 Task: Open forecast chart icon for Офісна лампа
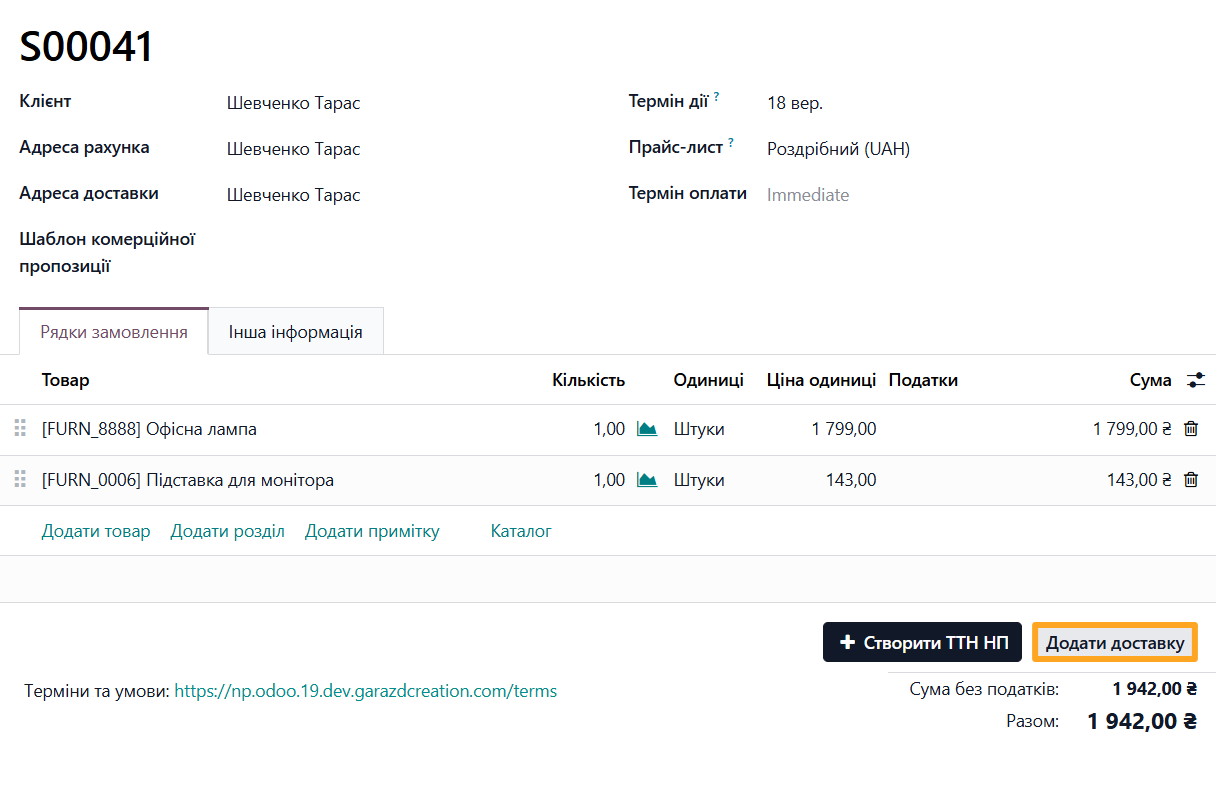(x=647, y=429)
